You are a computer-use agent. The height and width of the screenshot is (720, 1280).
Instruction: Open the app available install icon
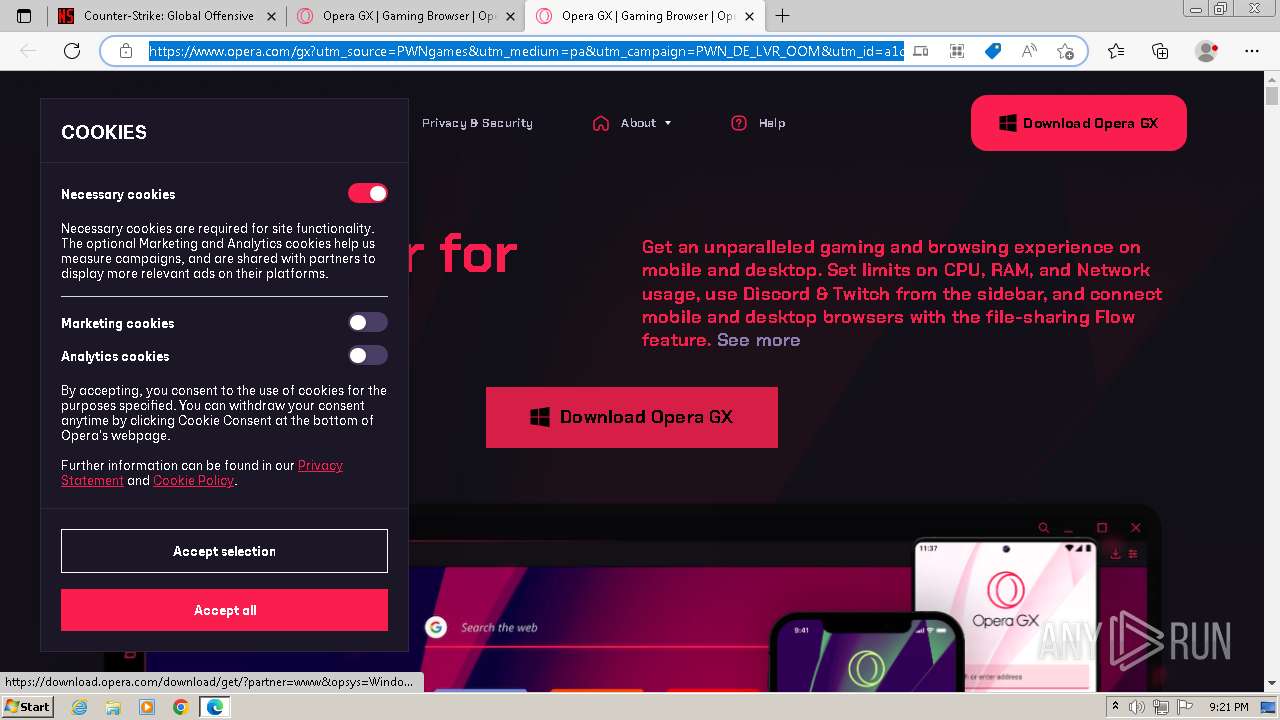[921, 51]
